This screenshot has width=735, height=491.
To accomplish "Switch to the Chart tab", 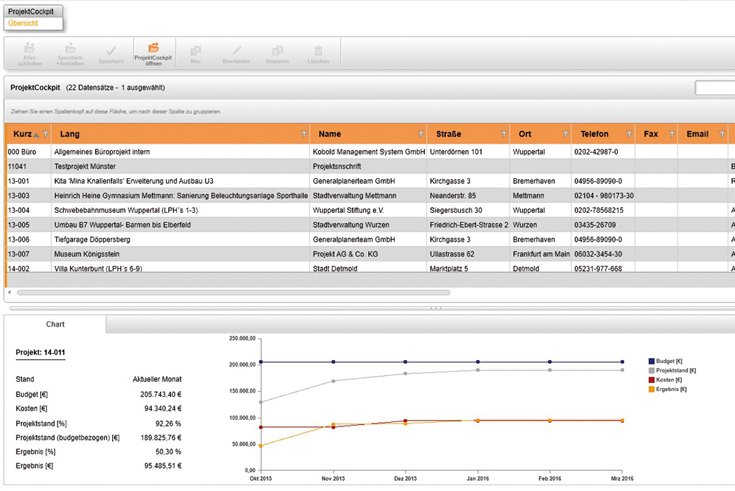I will [x=56, y=325].
